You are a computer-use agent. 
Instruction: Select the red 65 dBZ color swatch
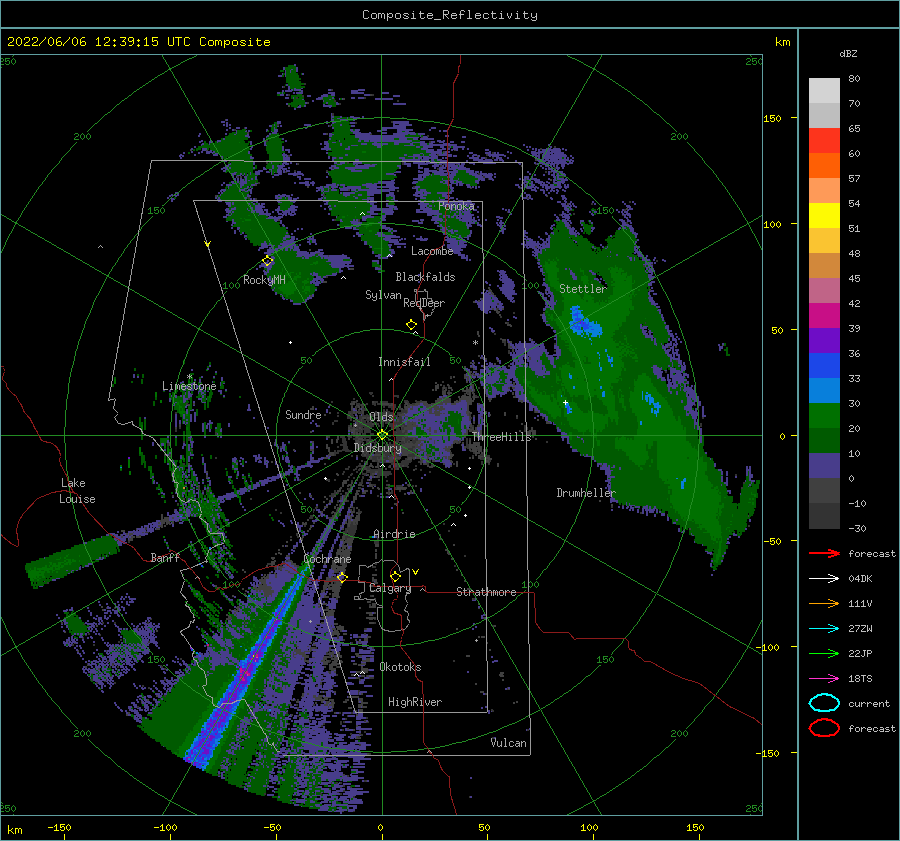[x=824, y=140]
